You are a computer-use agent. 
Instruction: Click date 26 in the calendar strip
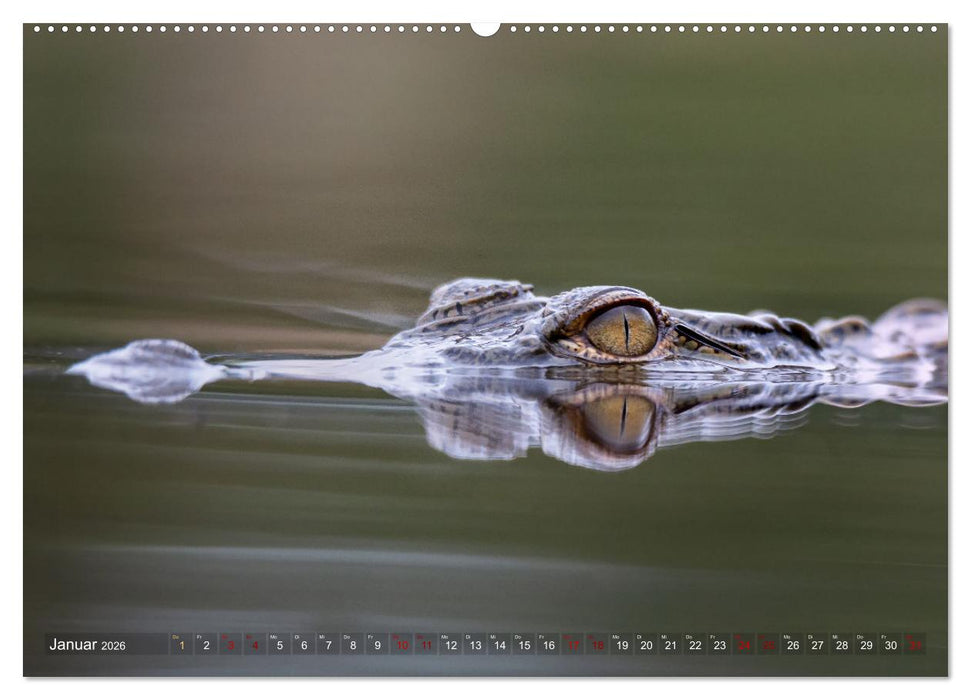(x=793, y=645)
